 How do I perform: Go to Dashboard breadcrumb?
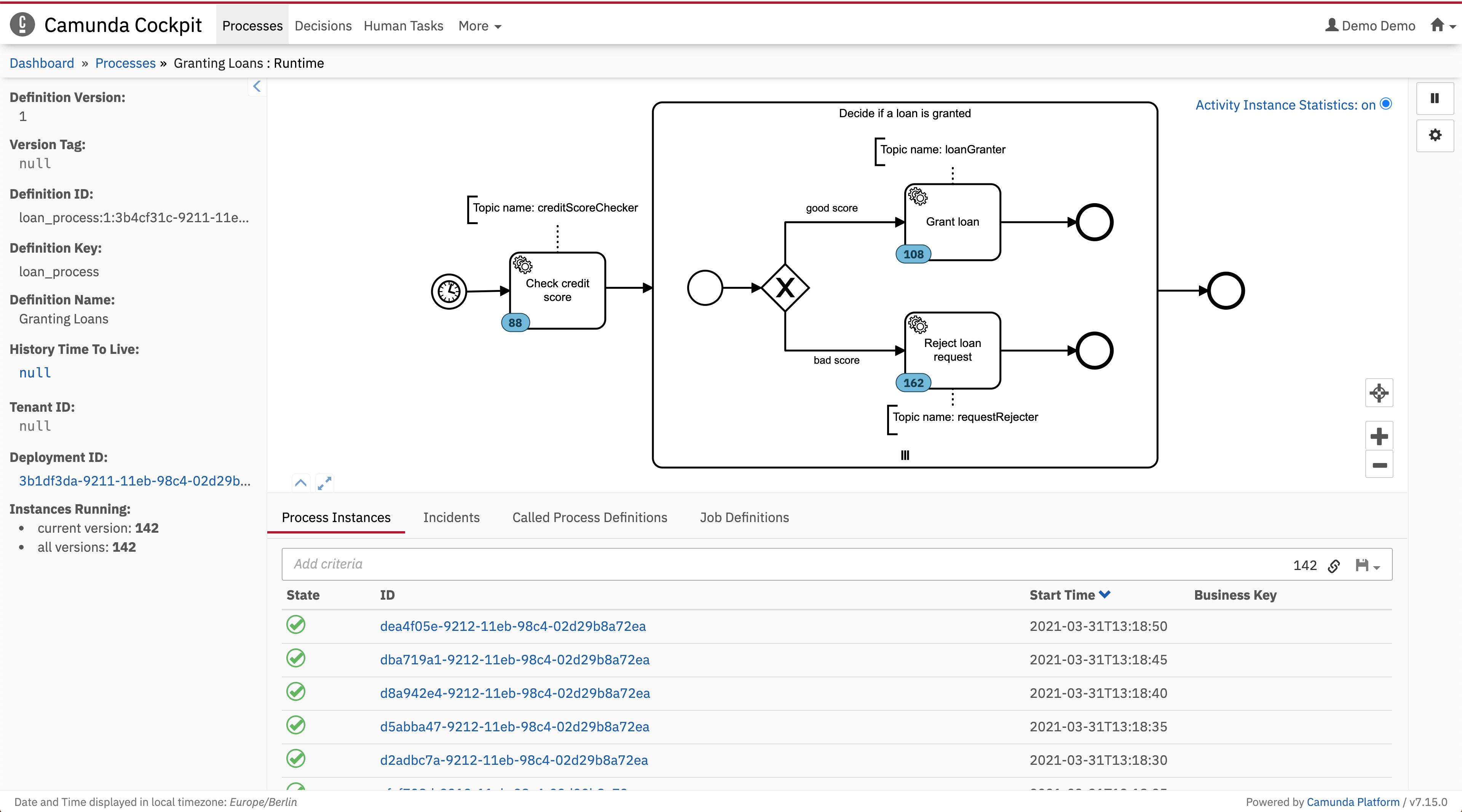click(42, 63)
